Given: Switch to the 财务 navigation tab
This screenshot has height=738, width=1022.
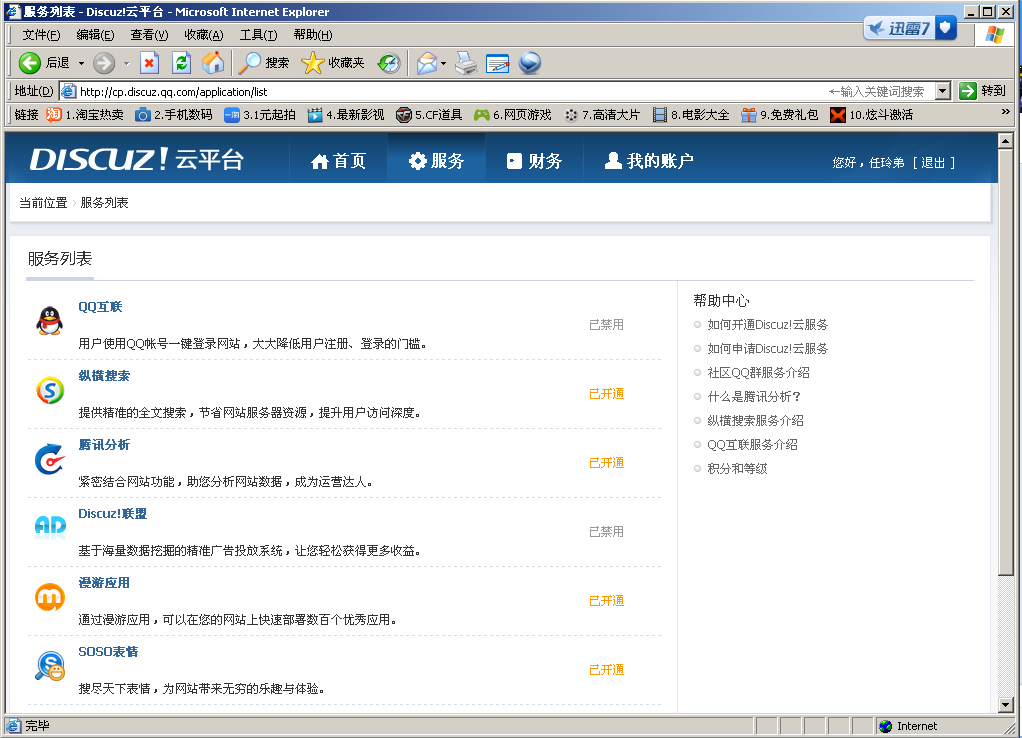Looking at the screenshot, I should click(534, 161).
